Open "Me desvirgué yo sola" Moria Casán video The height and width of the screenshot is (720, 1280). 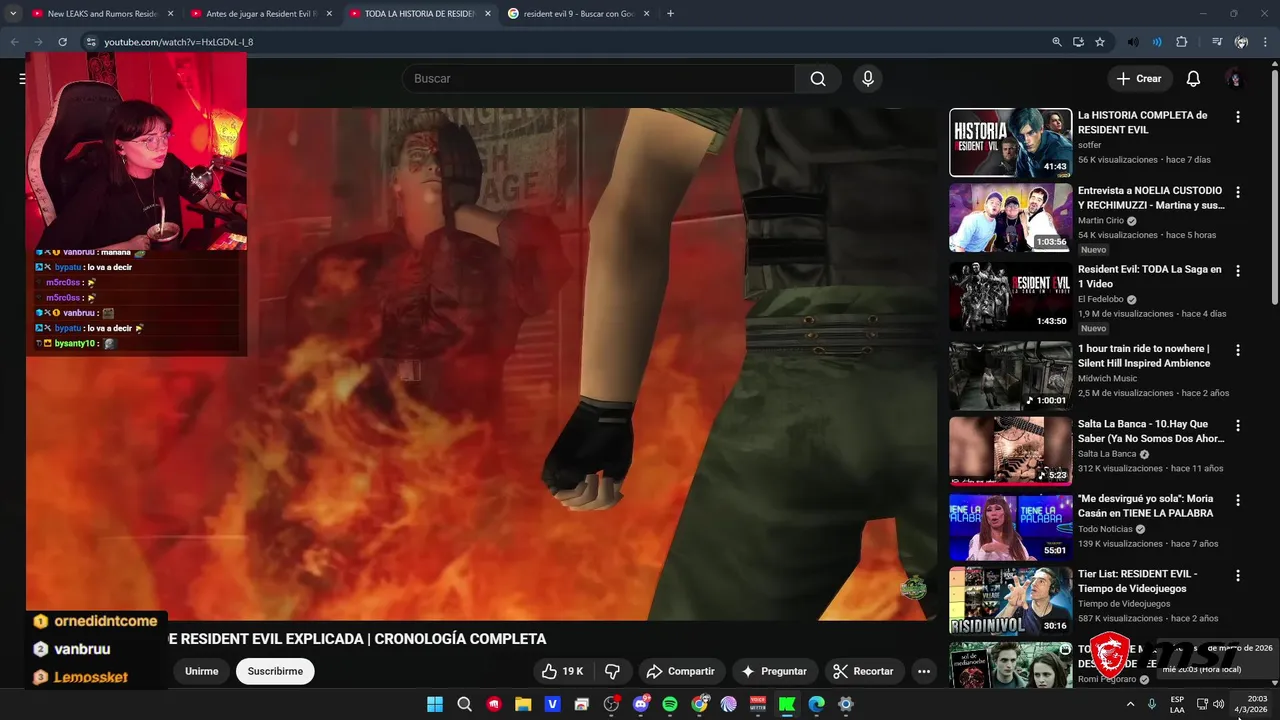(x=1010, y=527)
